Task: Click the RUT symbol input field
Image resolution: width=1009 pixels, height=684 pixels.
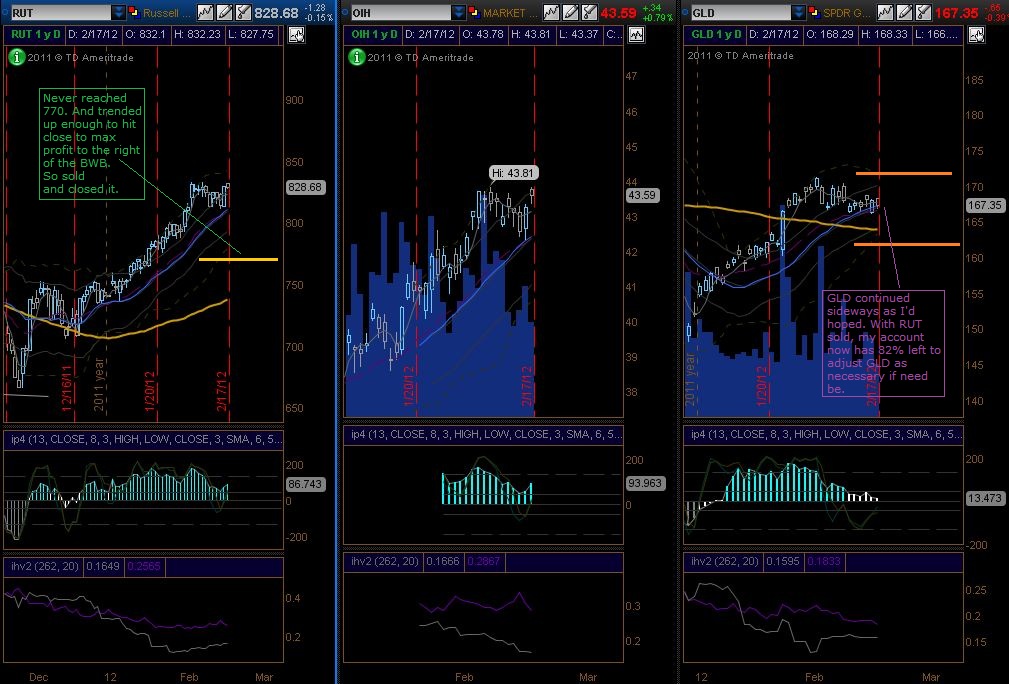Action: click(x=60, y=12)
